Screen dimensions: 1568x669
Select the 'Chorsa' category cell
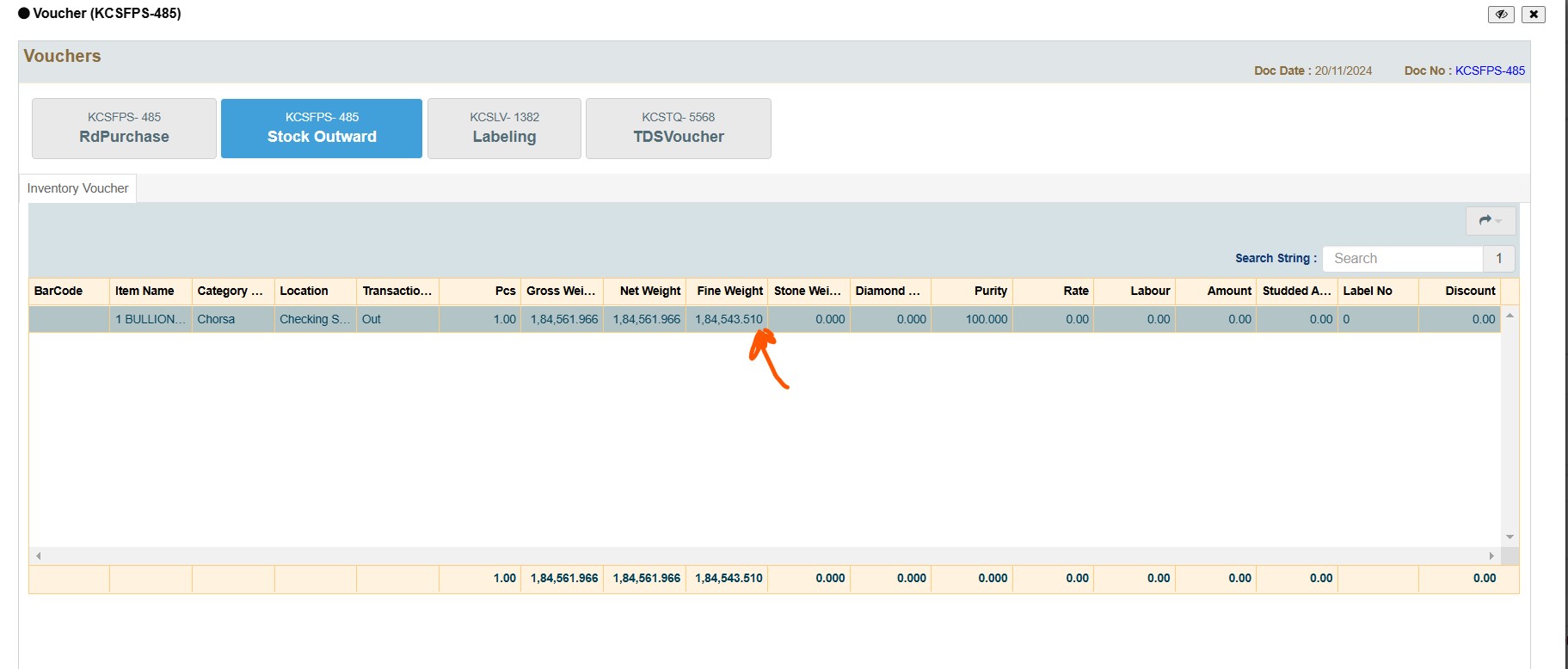tap(233, 319)
